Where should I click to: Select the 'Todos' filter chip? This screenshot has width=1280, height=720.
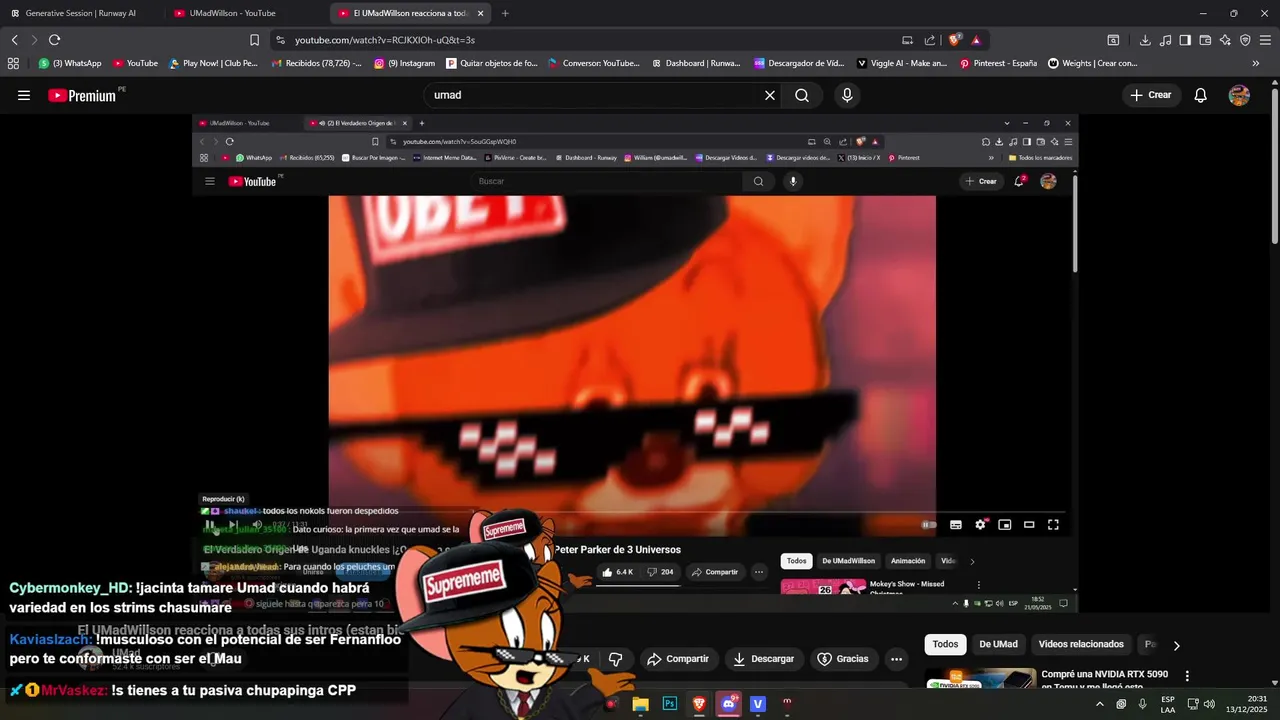tap(945, 644)
